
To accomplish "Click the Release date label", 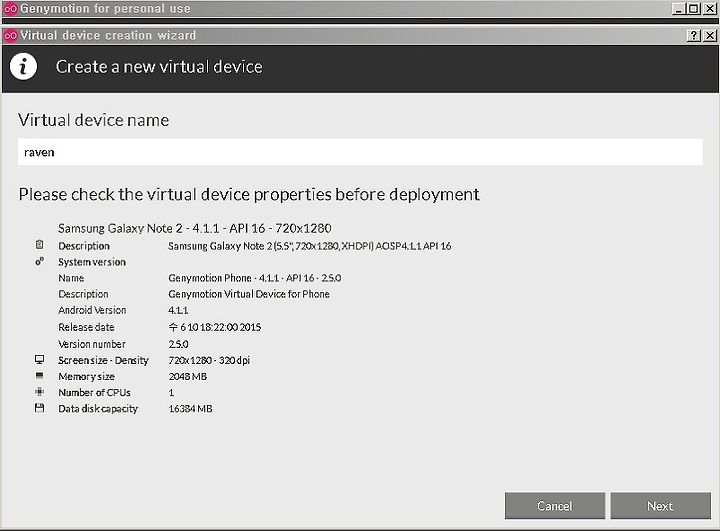I will [86, 327].
